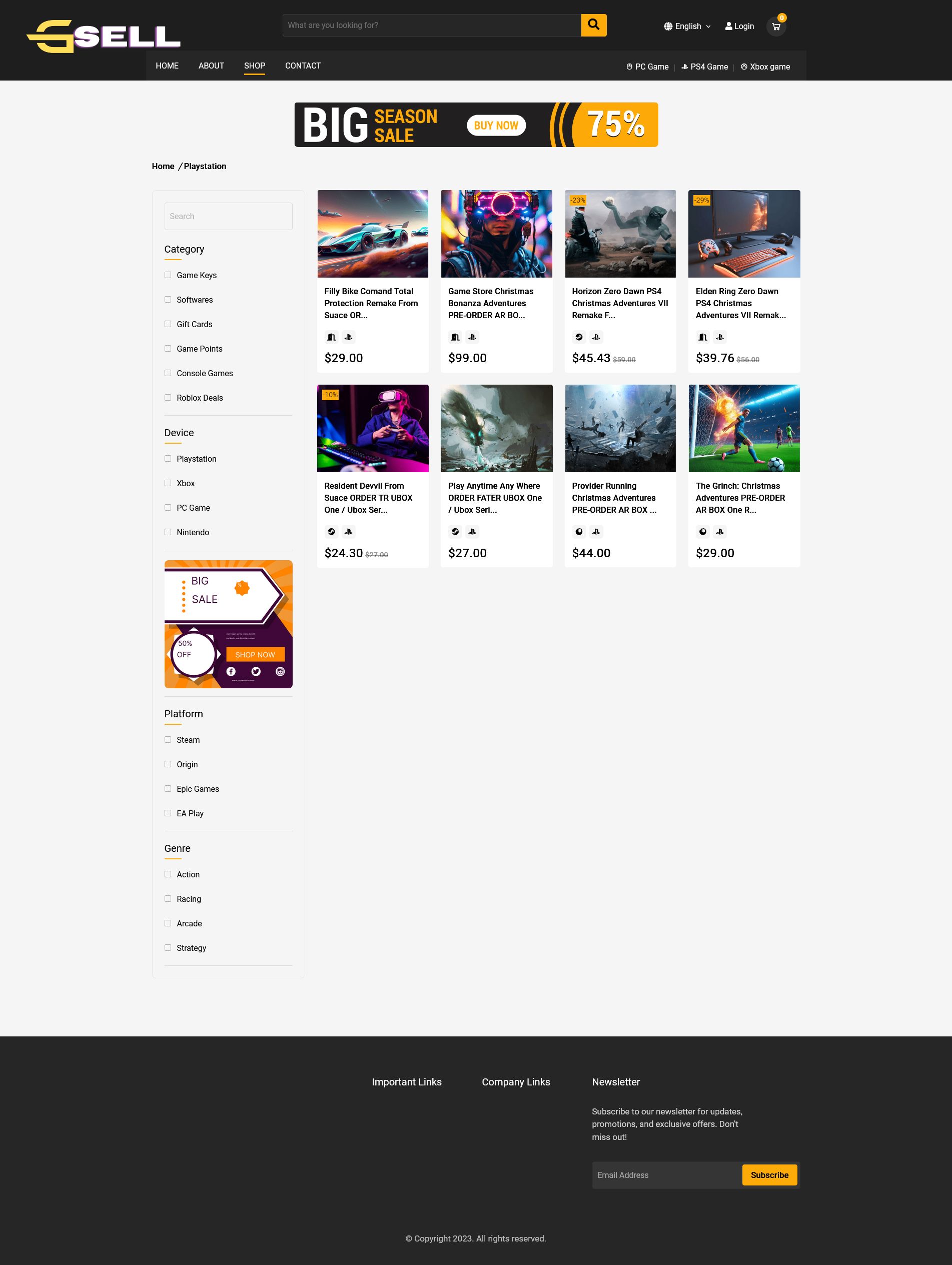
Task: Check the Steam platform checkbox
Action: tap(168, 740)
